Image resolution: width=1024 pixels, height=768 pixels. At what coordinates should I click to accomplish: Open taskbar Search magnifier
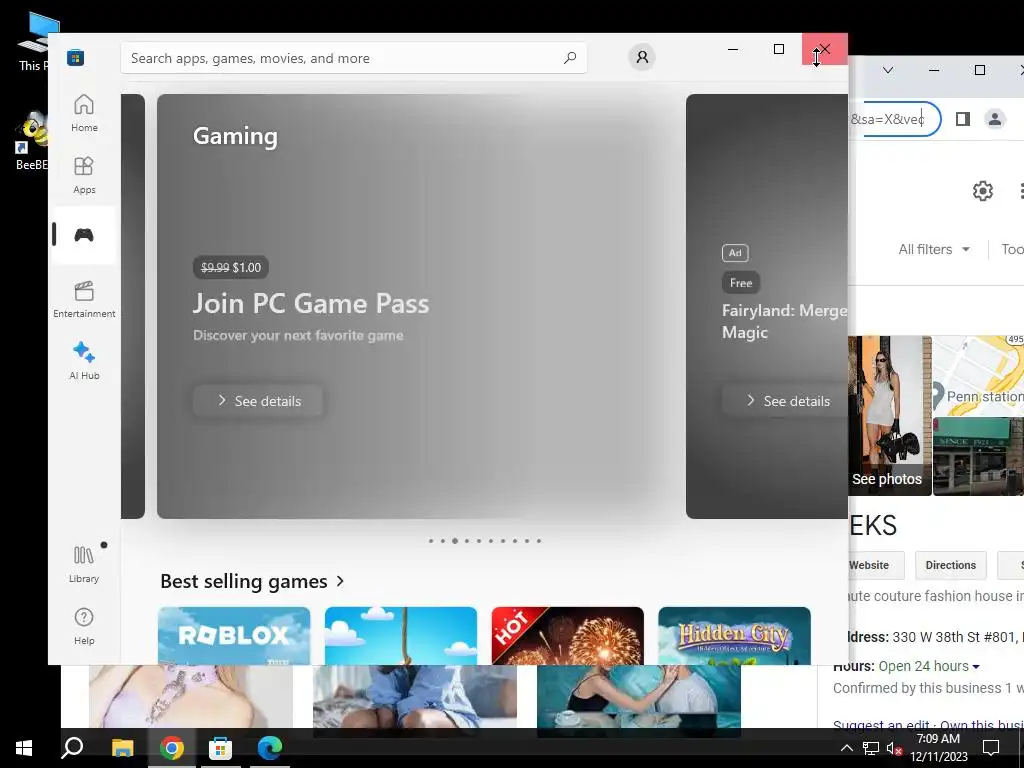[x=72, y=748]
